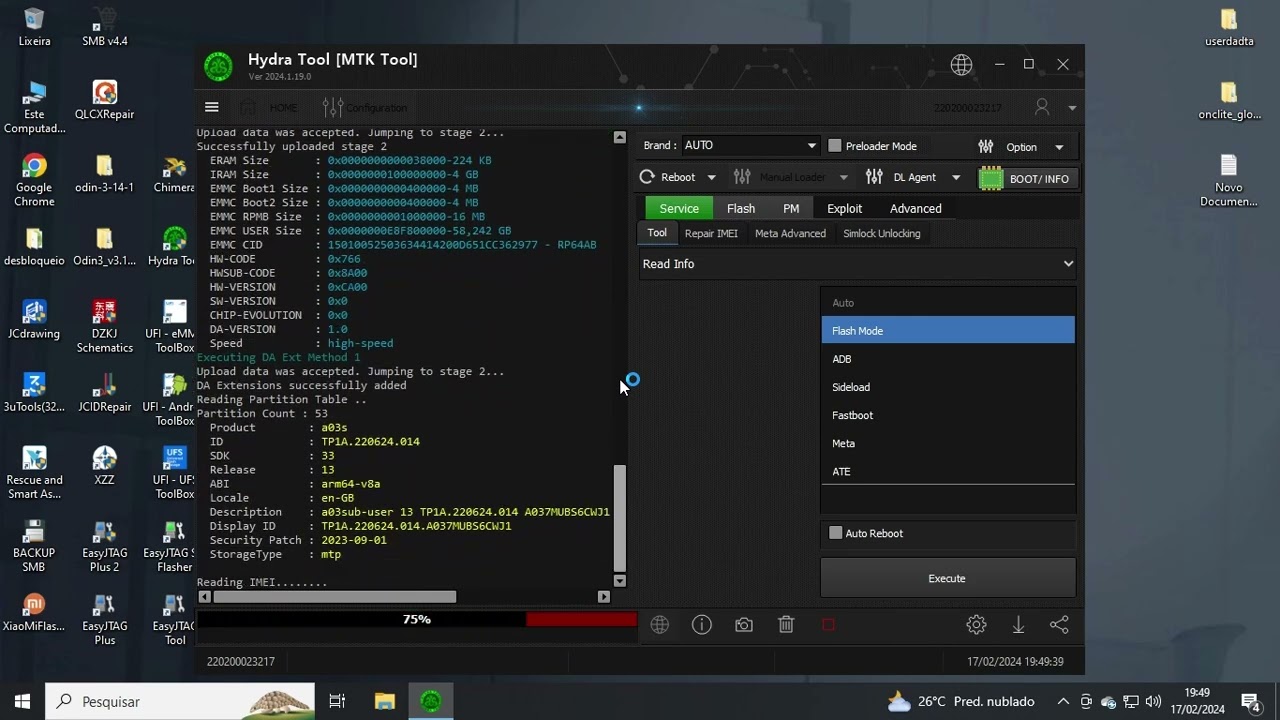
Task: Open QLCXRepair desktop icon
Action: 104,100
